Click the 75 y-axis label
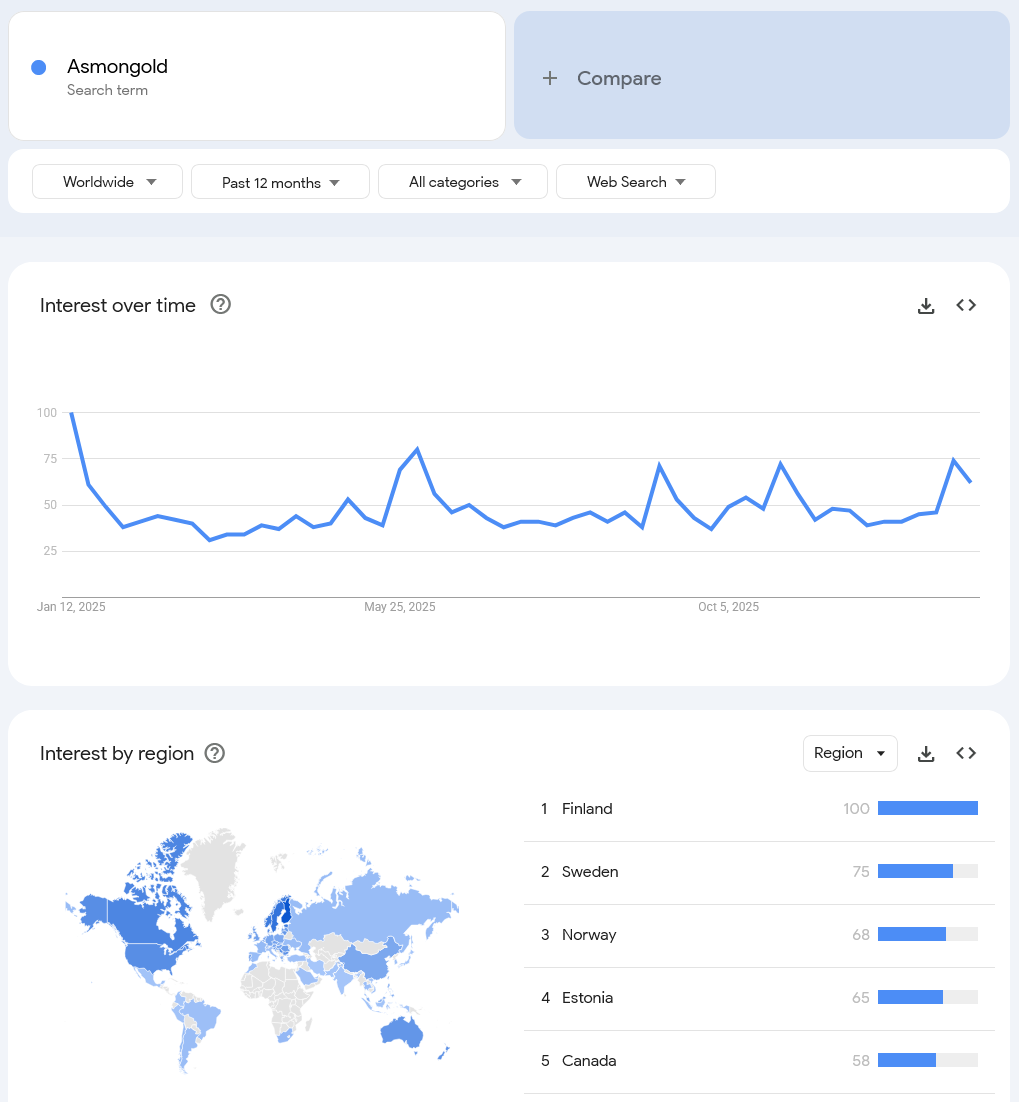This screenshot has width=1019, height=1102. click(x=50, y=459)
